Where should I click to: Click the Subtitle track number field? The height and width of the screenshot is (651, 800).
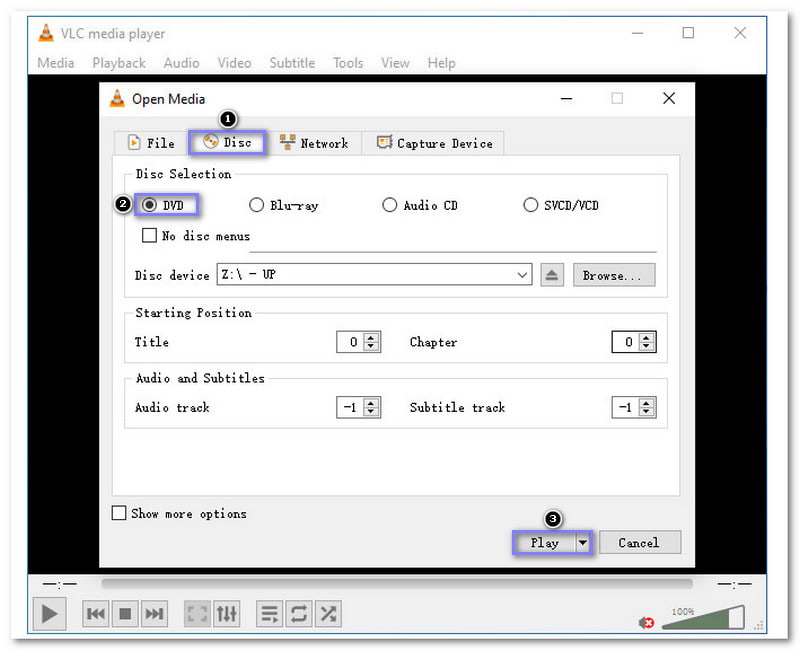[625, 407]
